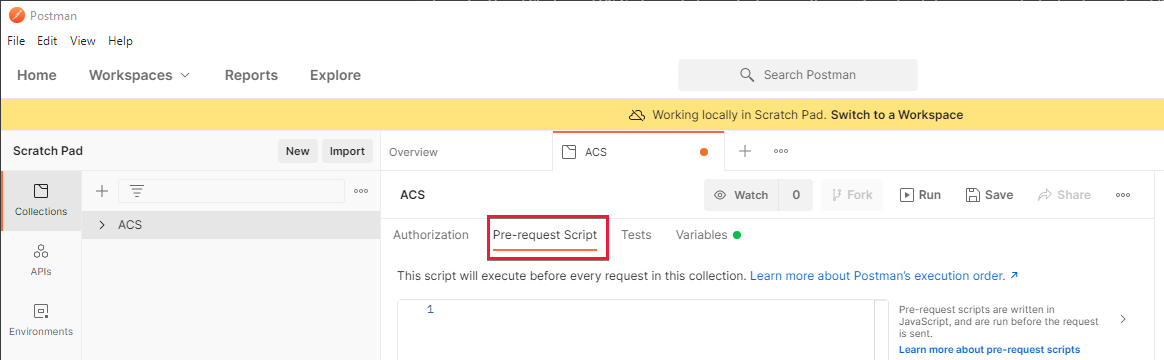Run the ACS collection

[x=921, y=194]
